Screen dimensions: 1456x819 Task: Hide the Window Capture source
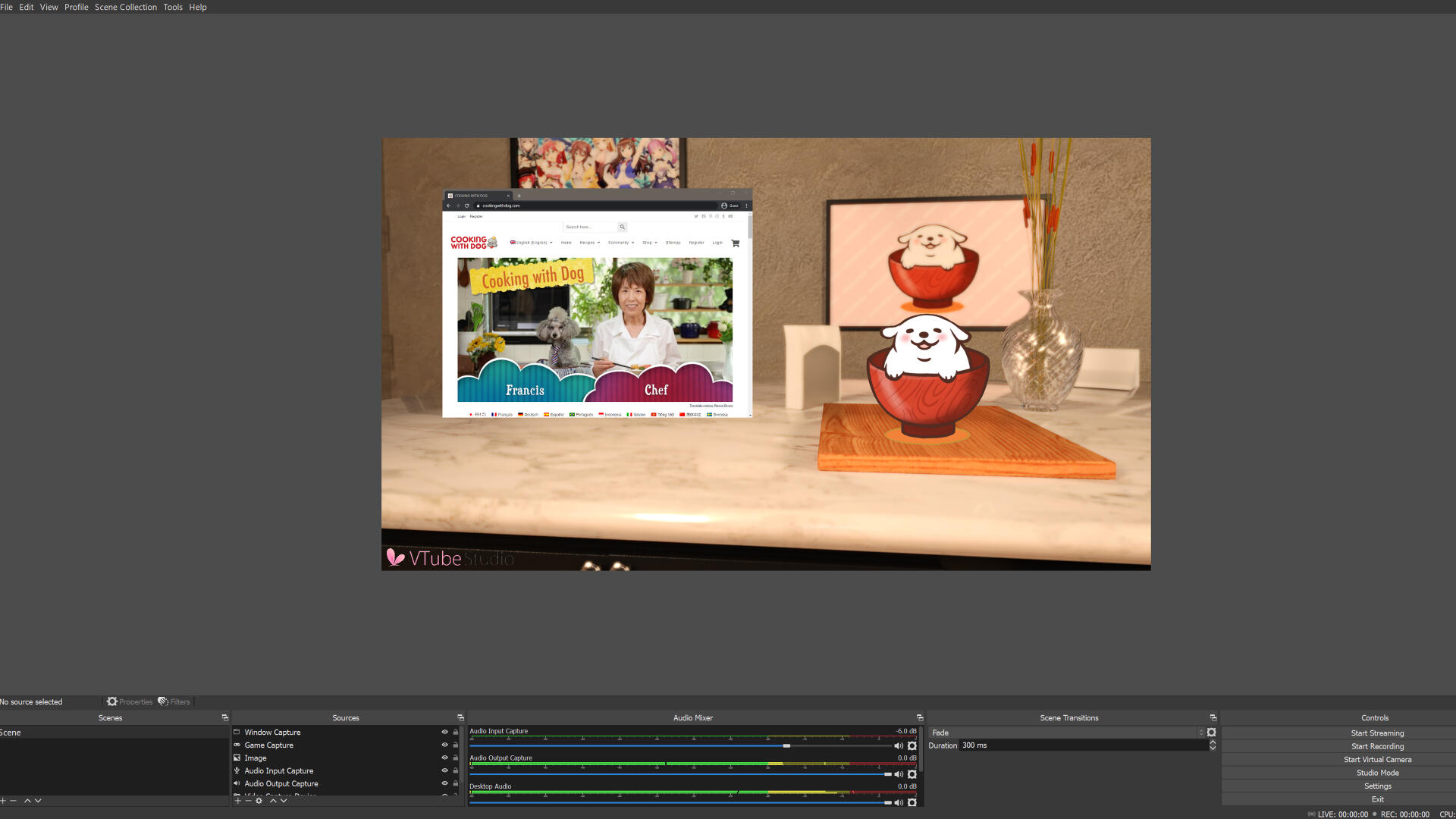point(444,733)
